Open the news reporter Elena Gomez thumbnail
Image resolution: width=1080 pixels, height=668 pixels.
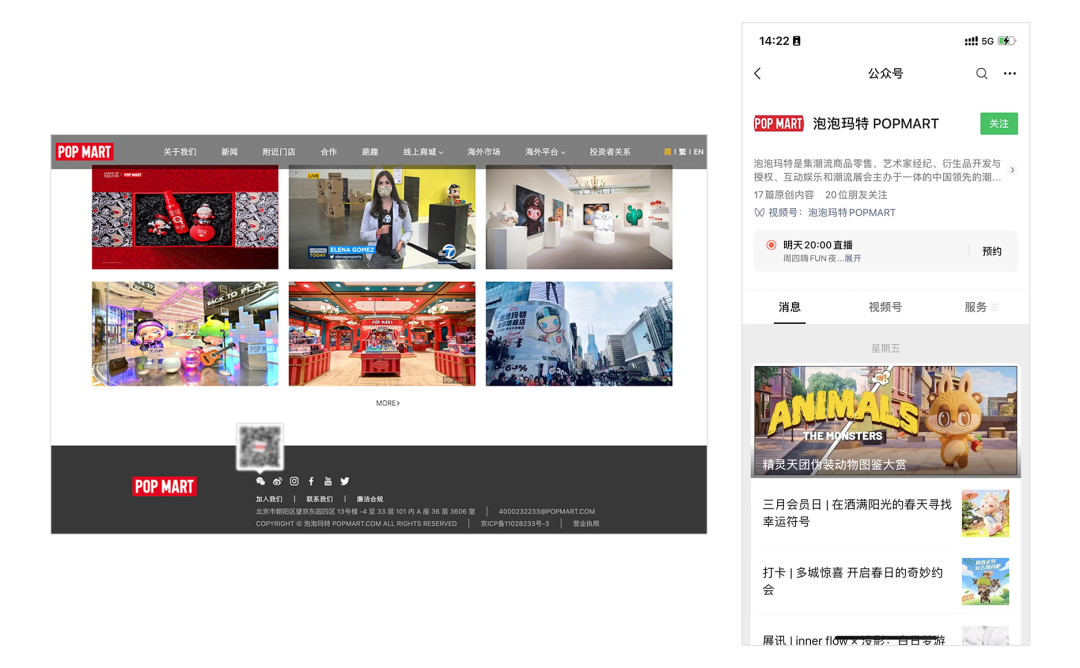coord(382,217)
